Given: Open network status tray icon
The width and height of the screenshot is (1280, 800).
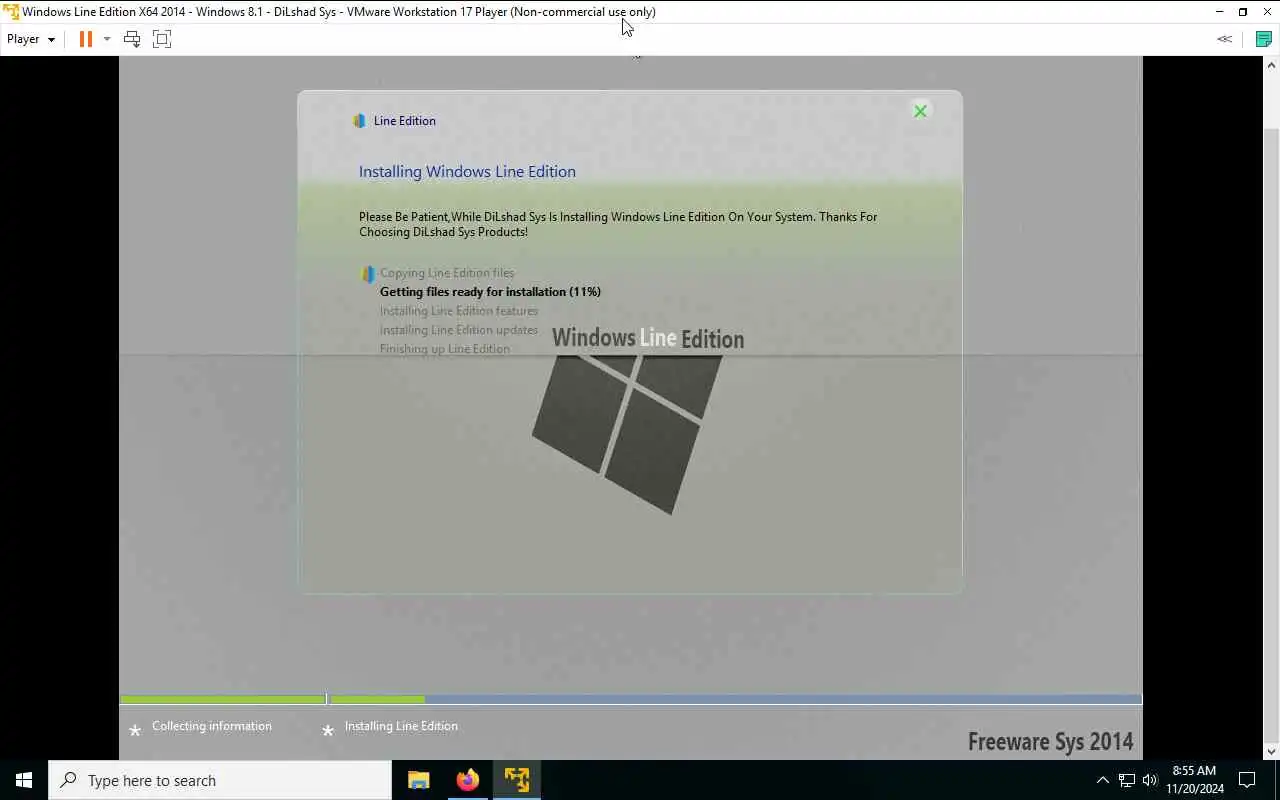Looking at the screenshot, I should pos(1126,780).
